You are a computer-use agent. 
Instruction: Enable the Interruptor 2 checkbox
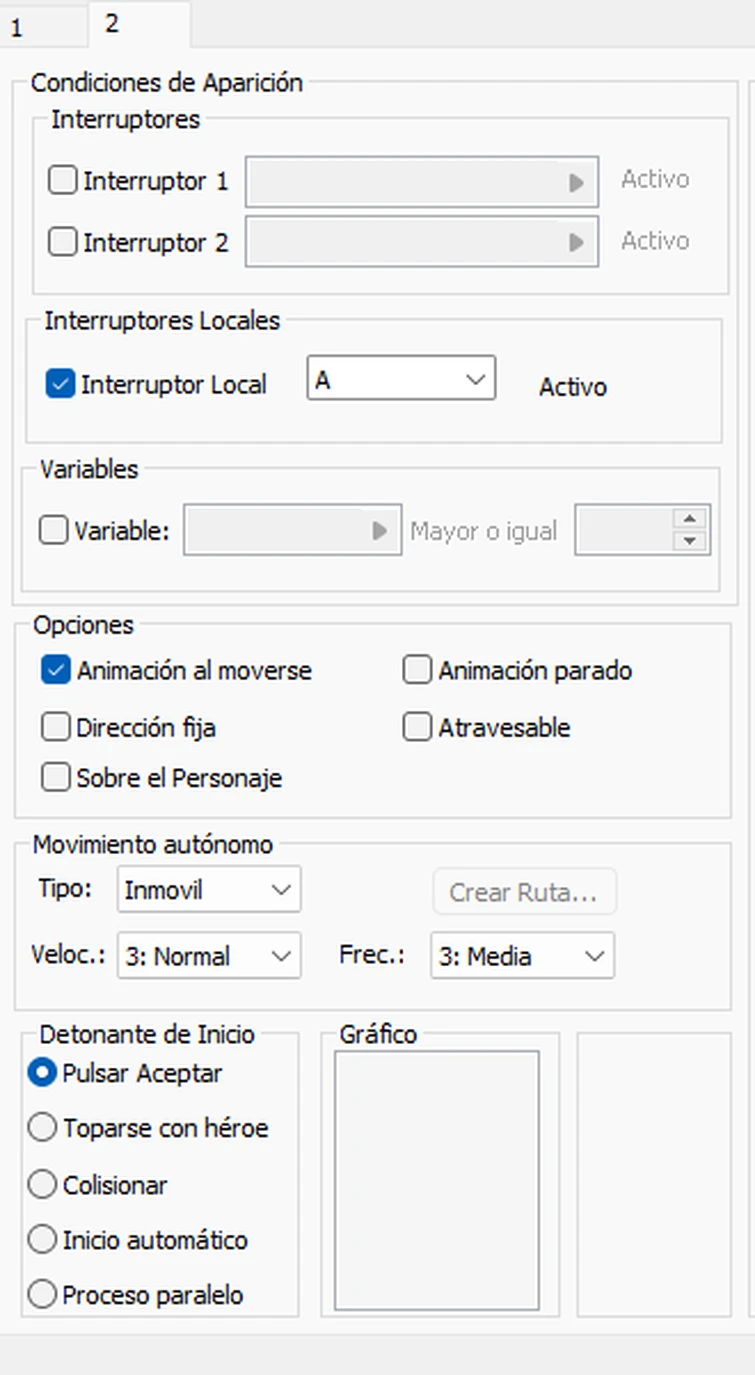(x=62, y=241)
